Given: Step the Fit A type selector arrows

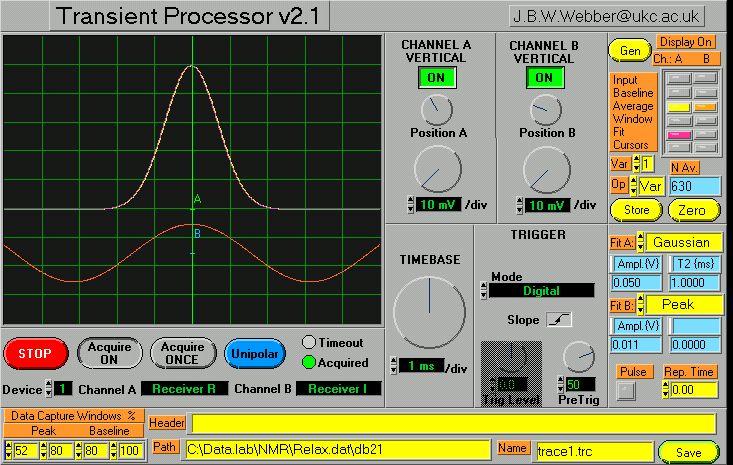Looking at the screenshot, I should [x=640, y=242].
